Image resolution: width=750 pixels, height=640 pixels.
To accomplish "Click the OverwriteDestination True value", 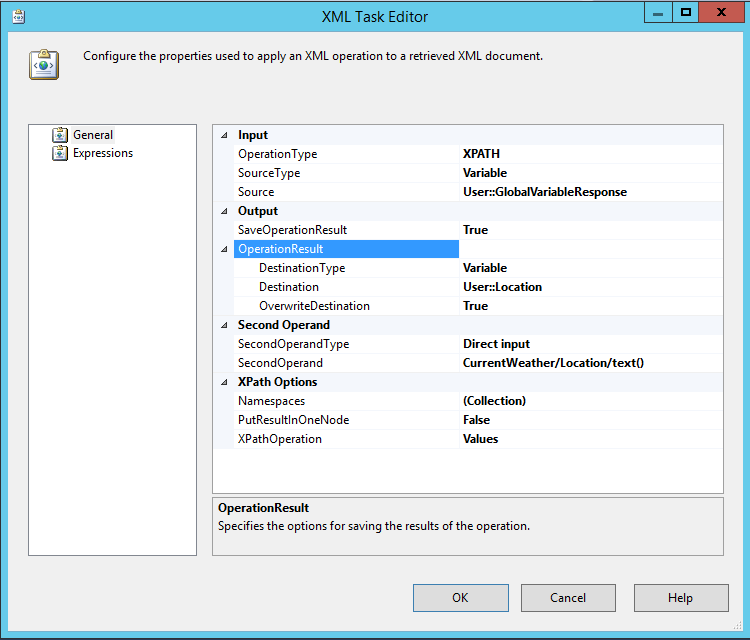I will pos(475,306).
